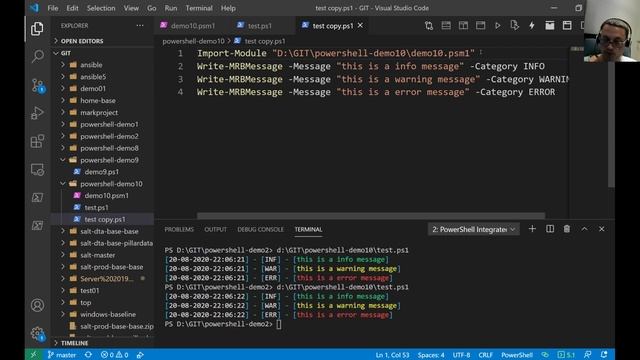Open the Remote Explorer icon
Image resolution: width=640 pixels, height=360 pixels.
pos(37,169)
